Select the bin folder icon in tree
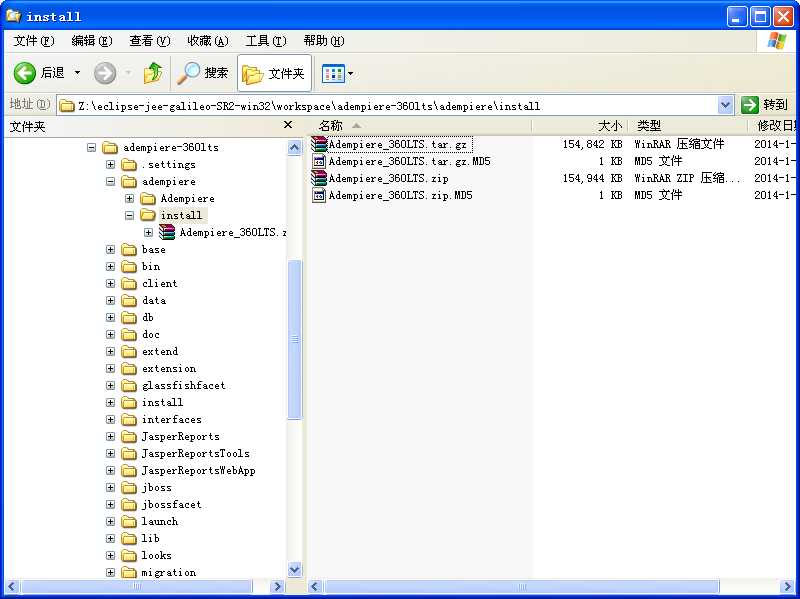 coord(129,266)
